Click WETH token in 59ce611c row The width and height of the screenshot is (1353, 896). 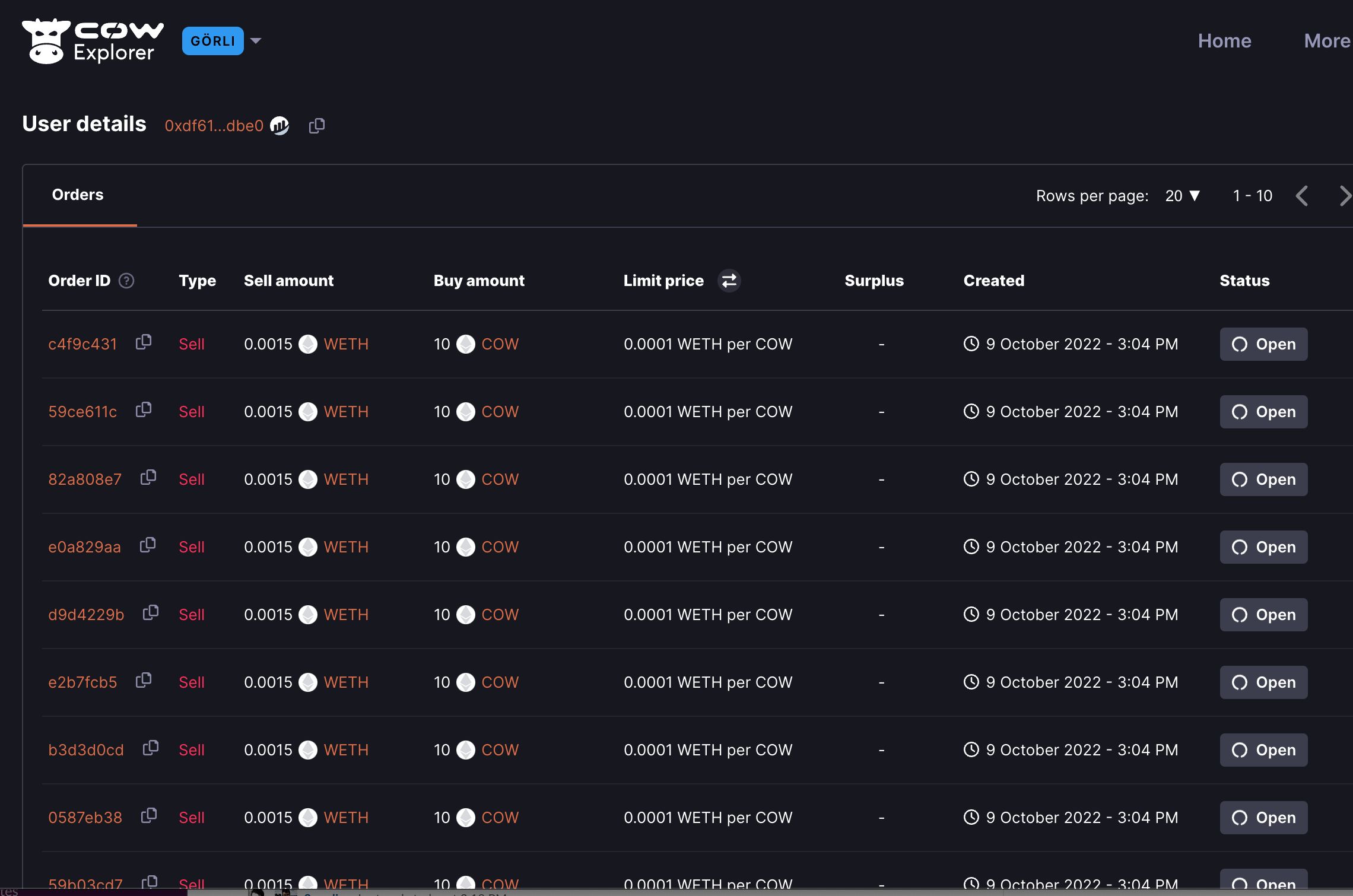pyautogui.click(x=346, y=412)
